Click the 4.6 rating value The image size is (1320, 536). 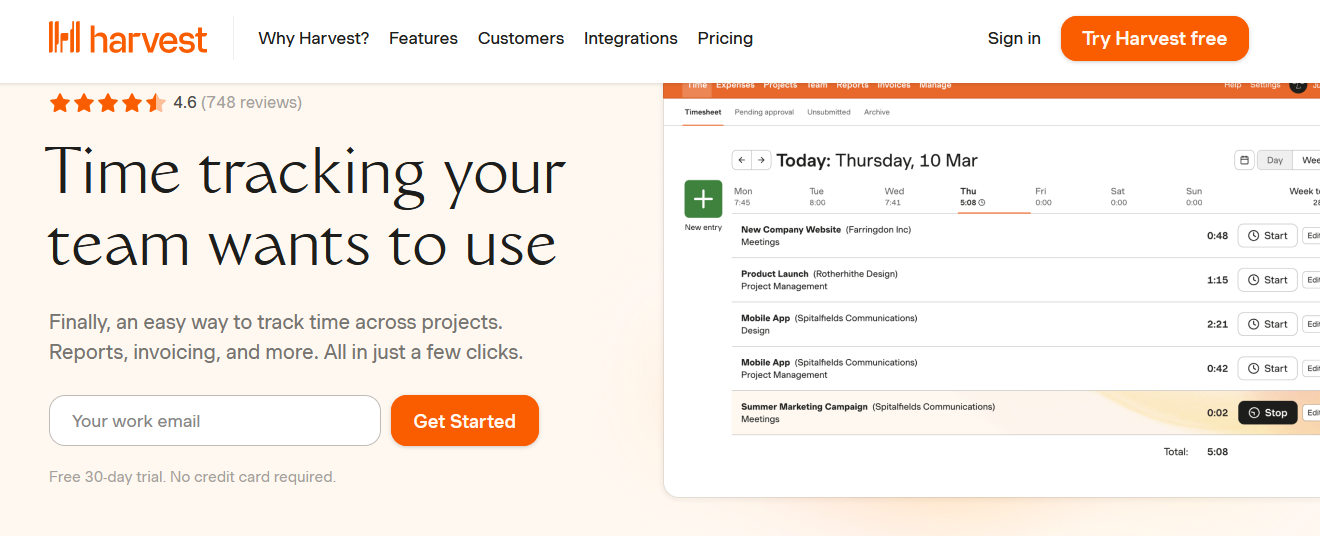[x=185, y=102]
